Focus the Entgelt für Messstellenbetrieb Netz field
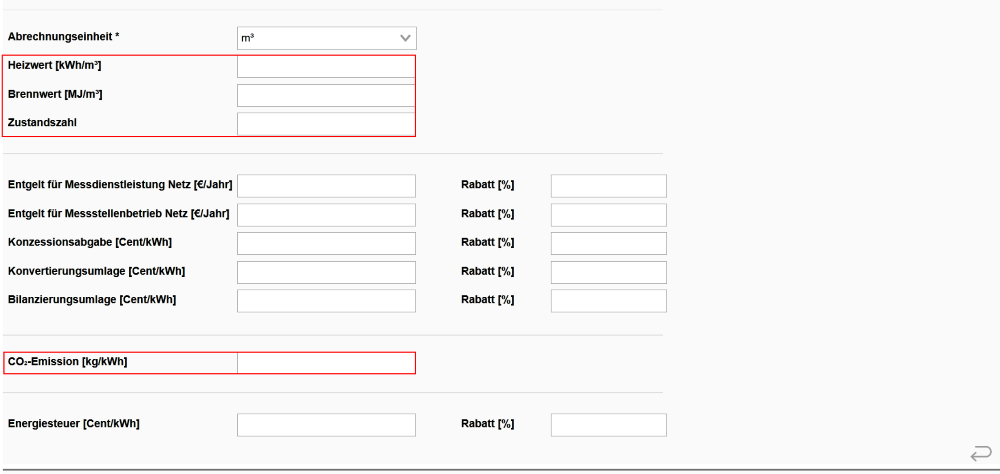 (326, 215)
